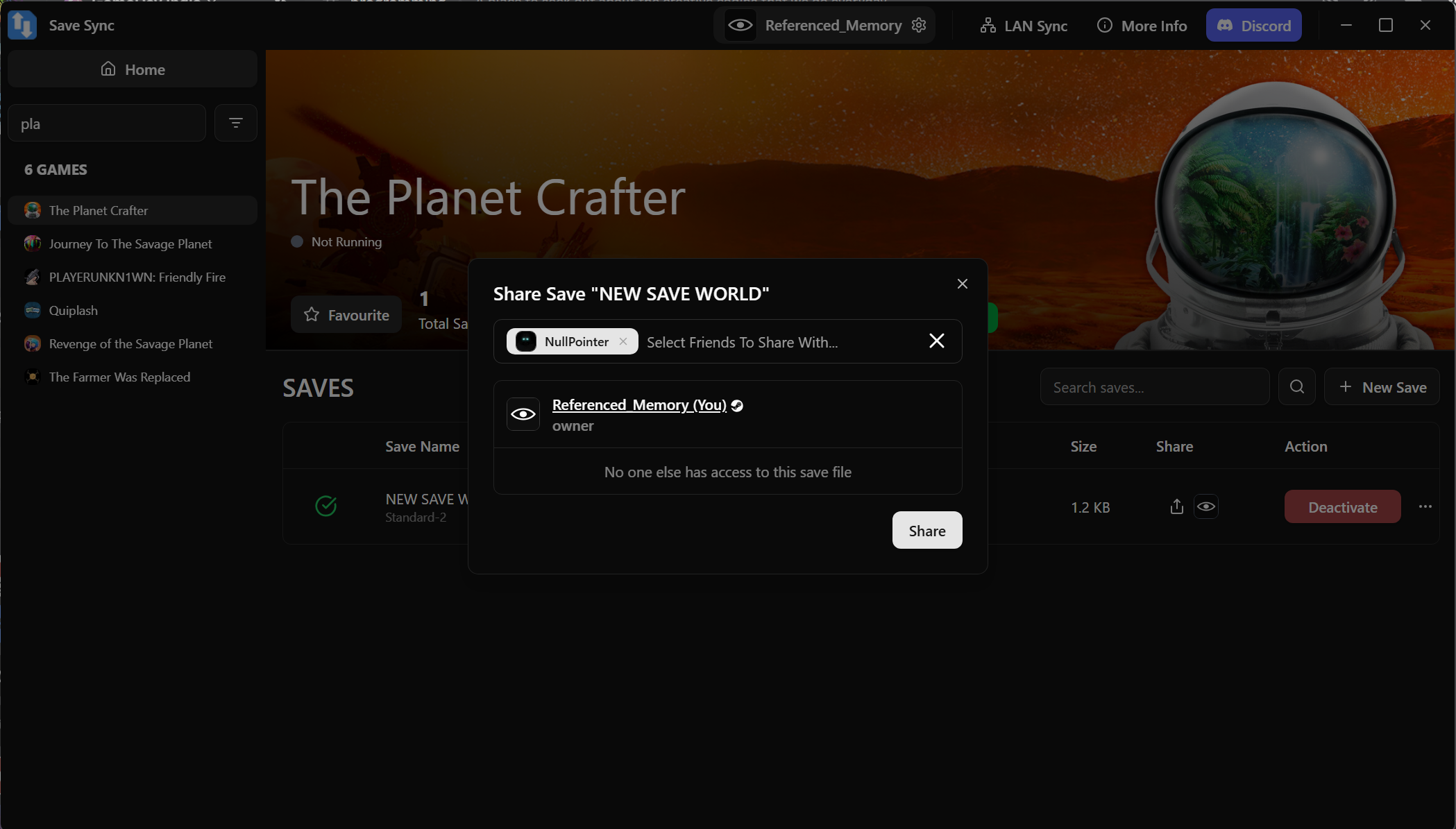Screen dimensions: 1456x829
Task: Toggle the eye visibility icon in save row
Action: (x=1206, y=507)
